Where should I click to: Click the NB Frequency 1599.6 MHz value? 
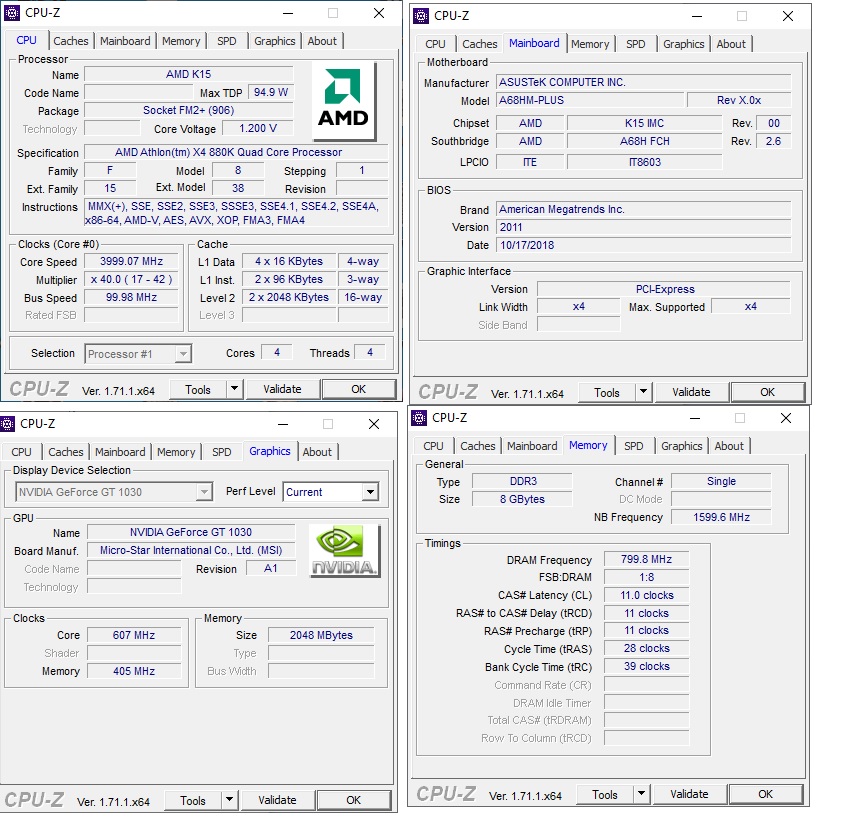(x=721, y=517)
